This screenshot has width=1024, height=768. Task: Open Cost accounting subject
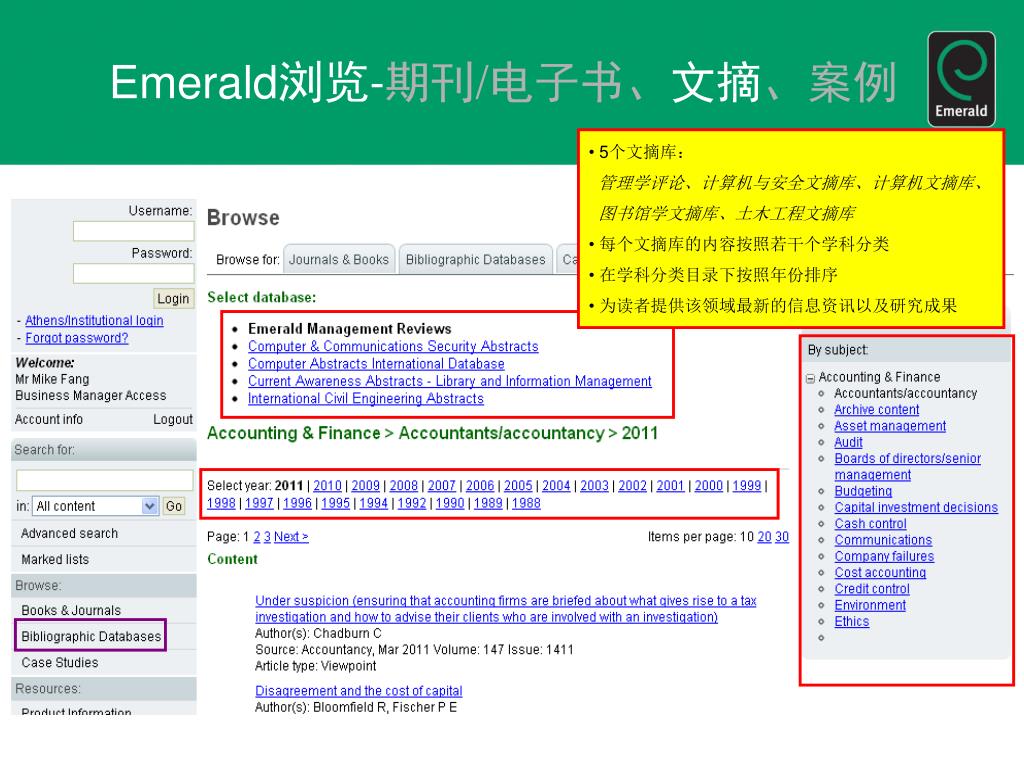[x=880, y=573]
